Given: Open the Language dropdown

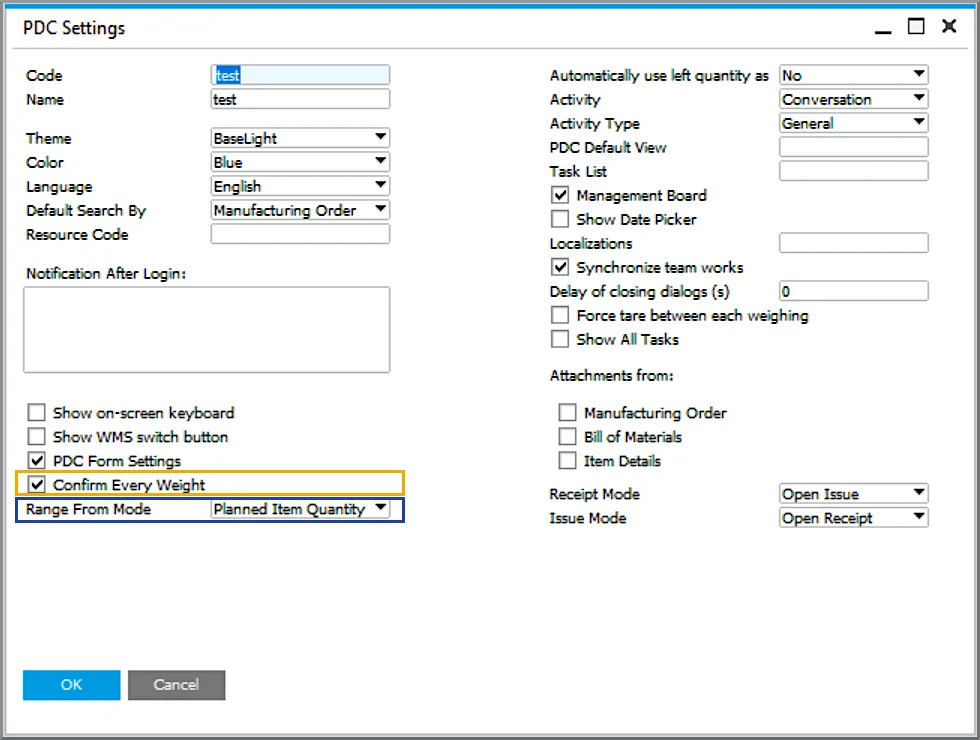Looking at the screenshot, I should coord(300,186).
